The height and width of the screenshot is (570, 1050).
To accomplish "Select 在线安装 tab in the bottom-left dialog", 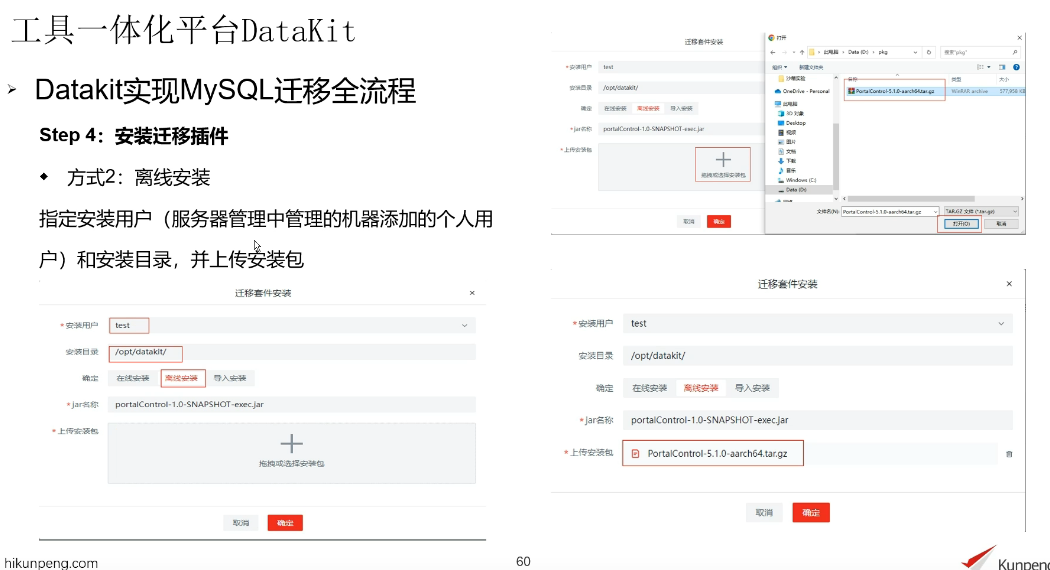I will [133, 378].
